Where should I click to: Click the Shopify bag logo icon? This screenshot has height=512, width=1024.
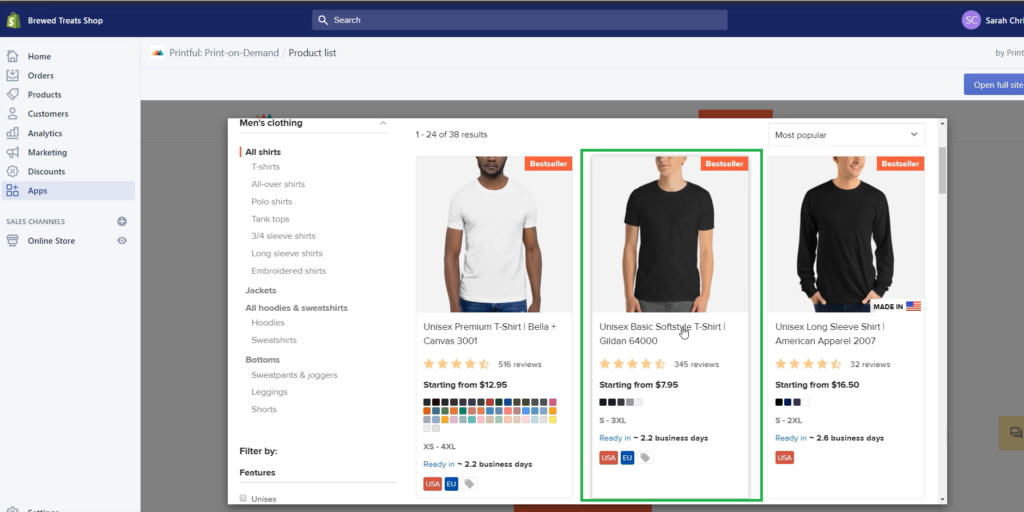[13, 20]
